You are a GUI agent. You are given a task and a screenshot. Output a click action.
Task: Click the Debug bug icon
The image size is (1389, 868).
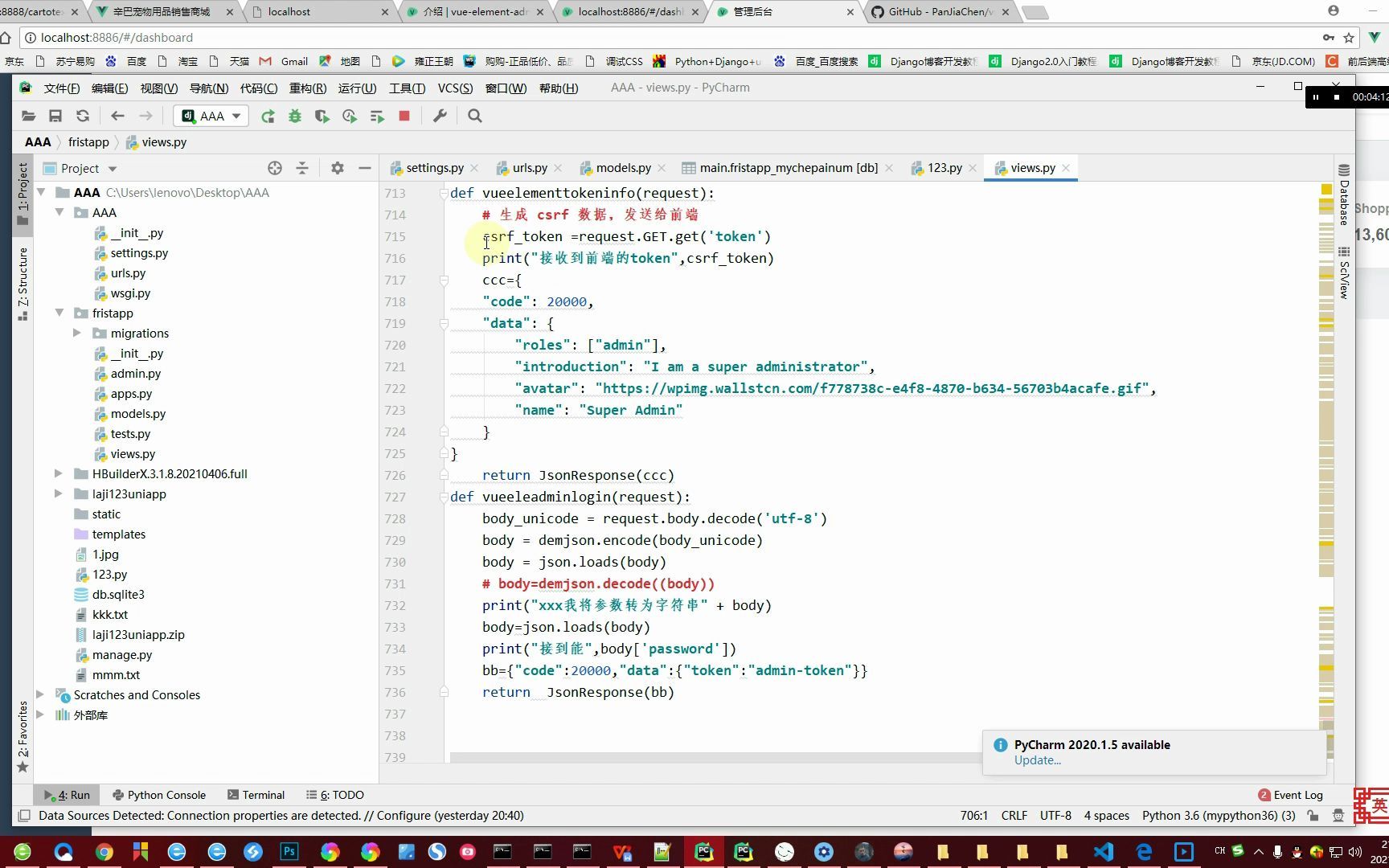click(295, 117)
